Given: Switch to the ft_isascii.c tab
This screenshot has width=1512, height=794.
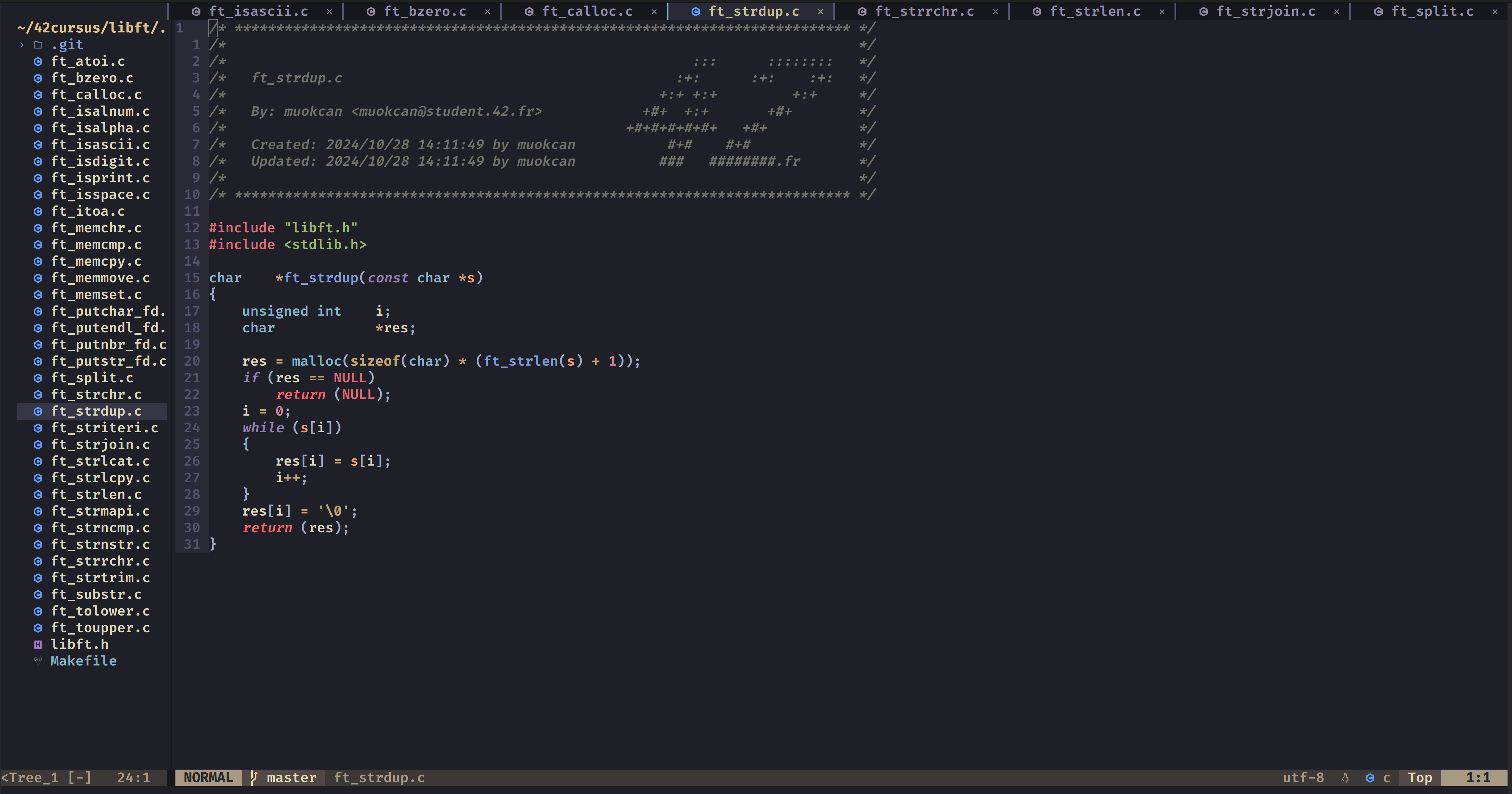Looking at the screenshot, I should point(258,11).
